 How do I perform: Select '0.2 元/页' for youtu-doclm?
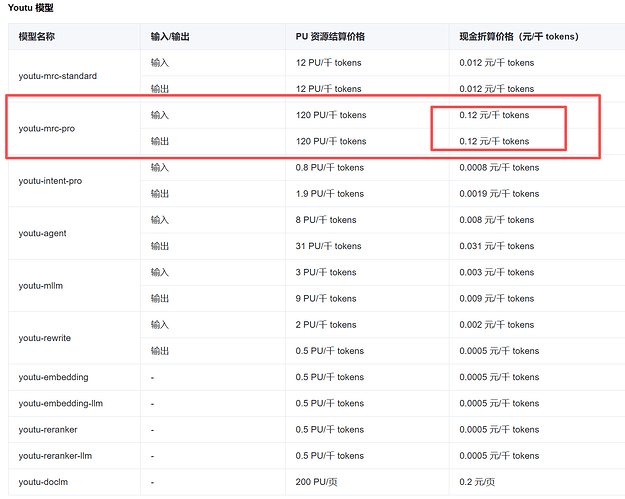tap(477, 482)
